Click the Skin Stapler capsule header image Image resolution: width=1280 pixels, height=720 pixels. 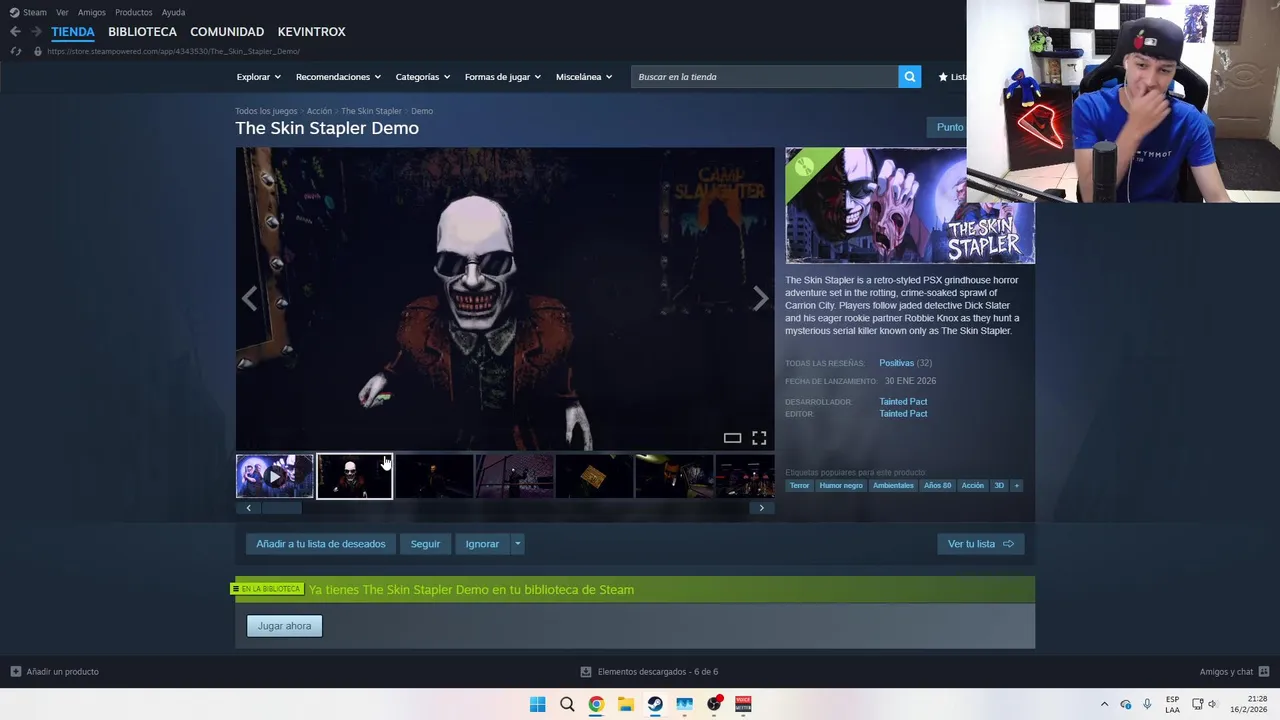coord(910,206)
